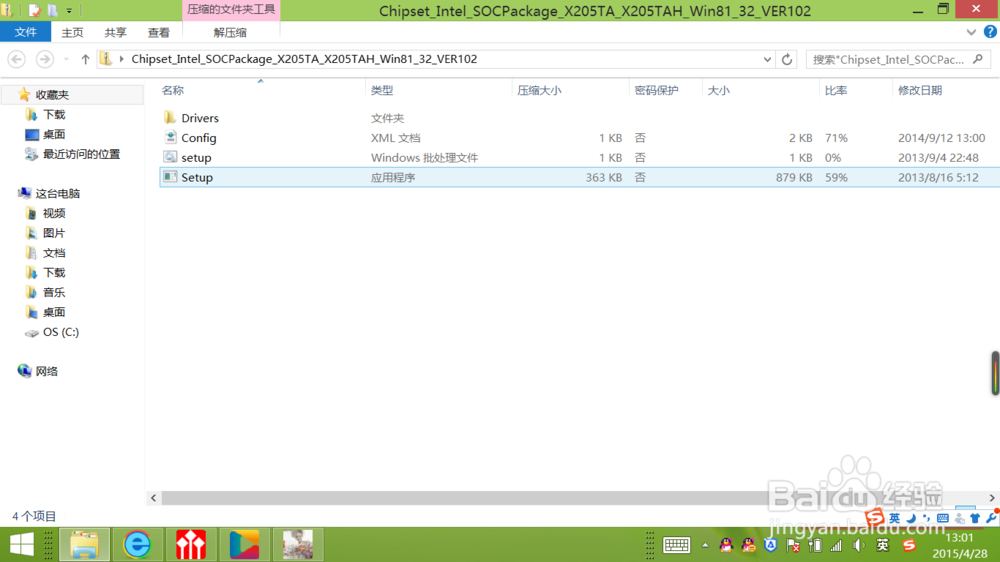Open 下载 under 这台电脑
The image size is (1000, 562).
(x=54, y=272)
